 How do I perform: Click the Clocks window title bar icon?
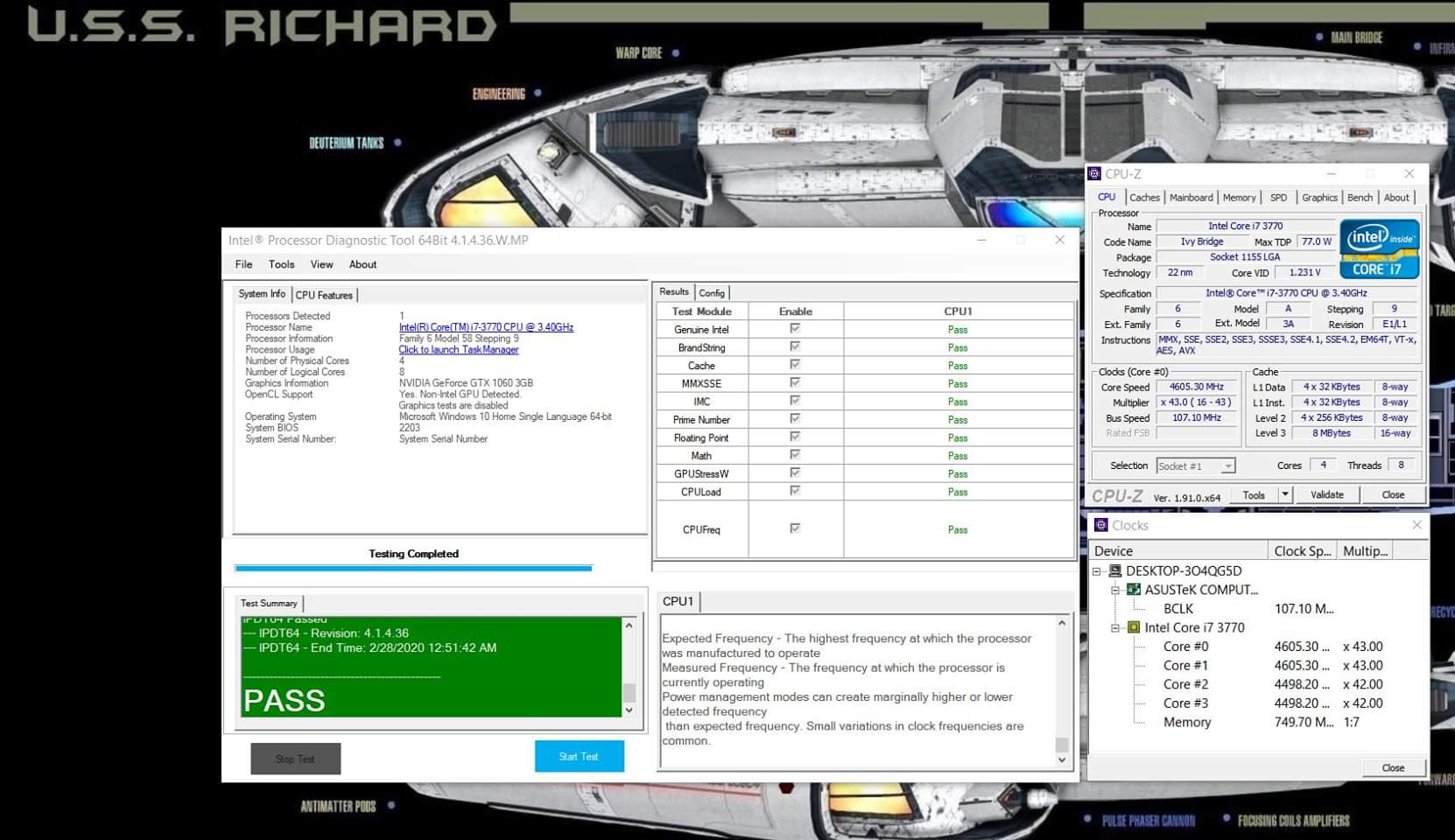[1101, 525]
